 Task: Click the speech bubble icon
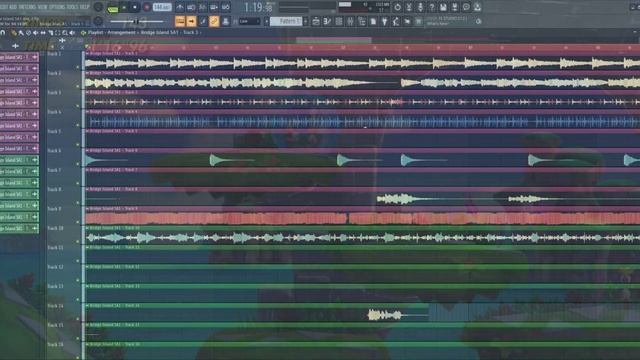coord(466,7)
